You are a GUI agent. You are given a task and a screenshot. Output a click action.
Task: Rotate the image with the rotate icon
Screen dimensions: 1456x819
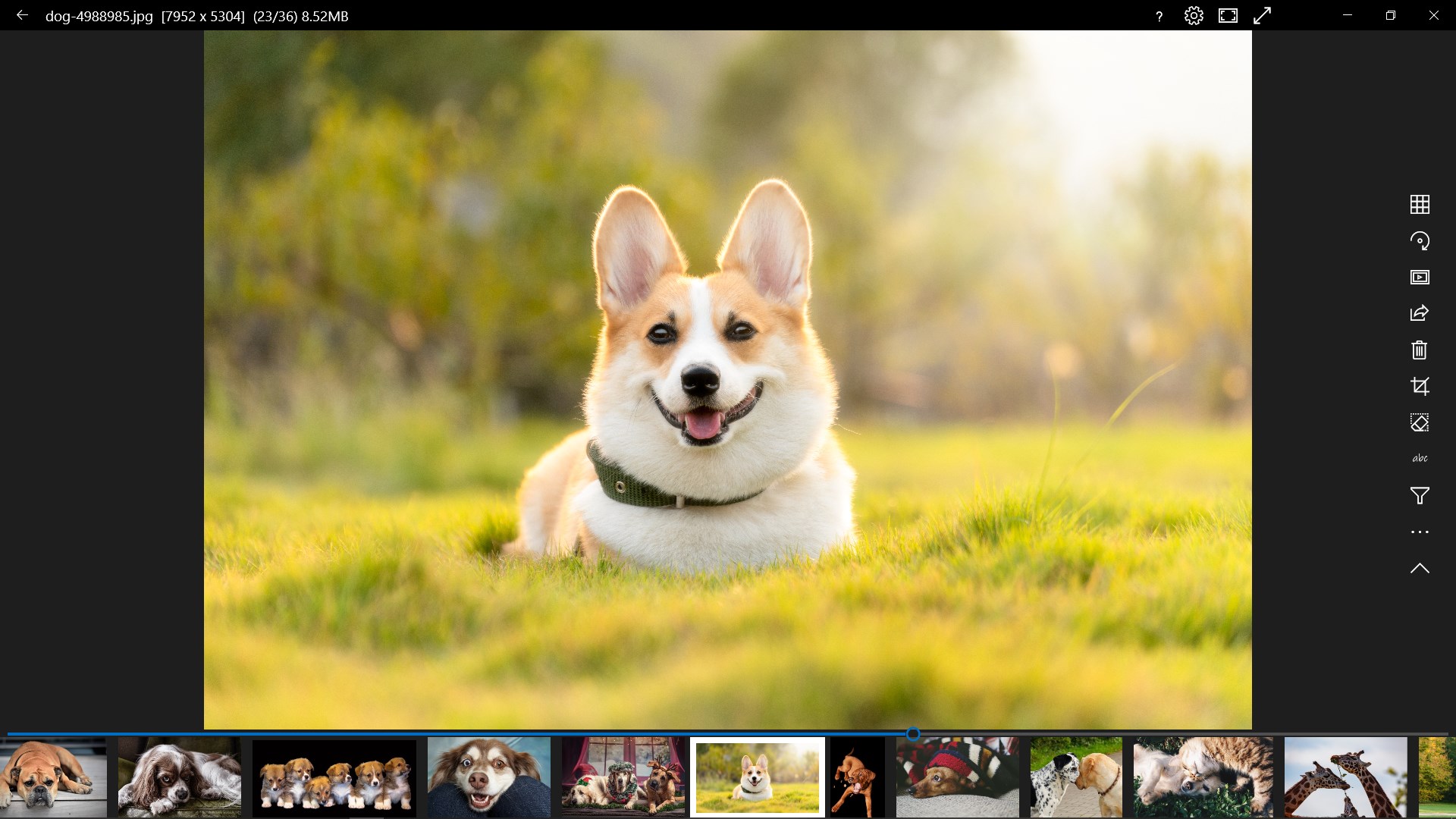(x=1420, y=241)
